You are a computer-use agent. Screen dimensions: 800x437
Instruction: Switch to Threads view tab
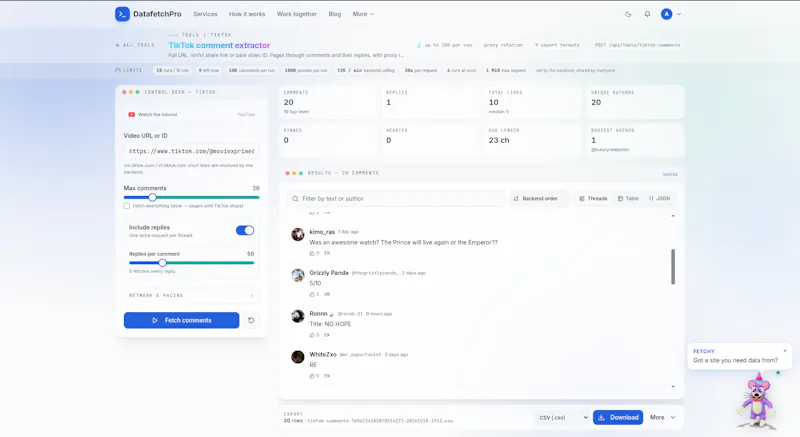(593, 199)
